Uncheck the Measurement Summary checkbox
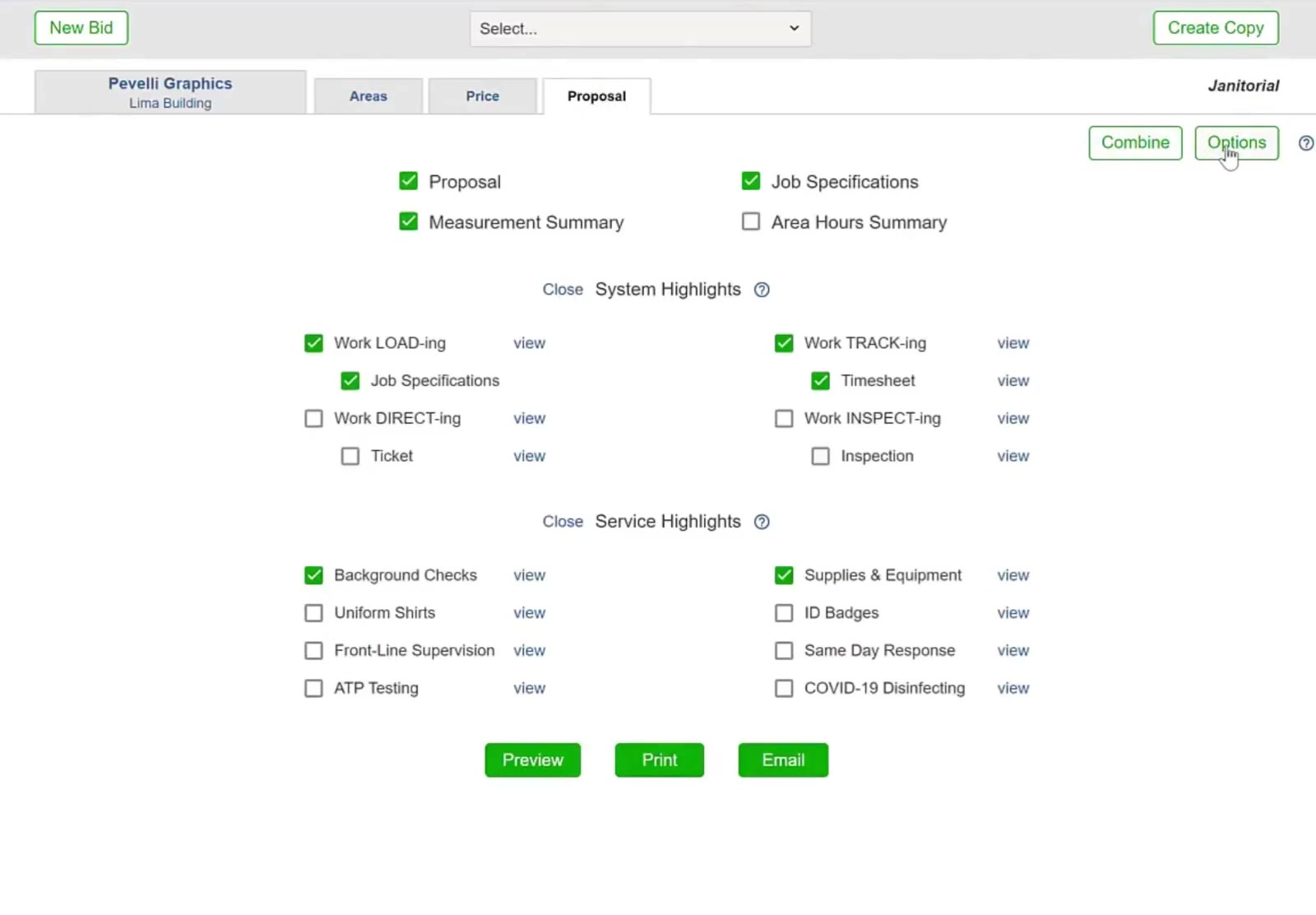The width and height of the screenshot is (1316, 915). coord(408,221)
